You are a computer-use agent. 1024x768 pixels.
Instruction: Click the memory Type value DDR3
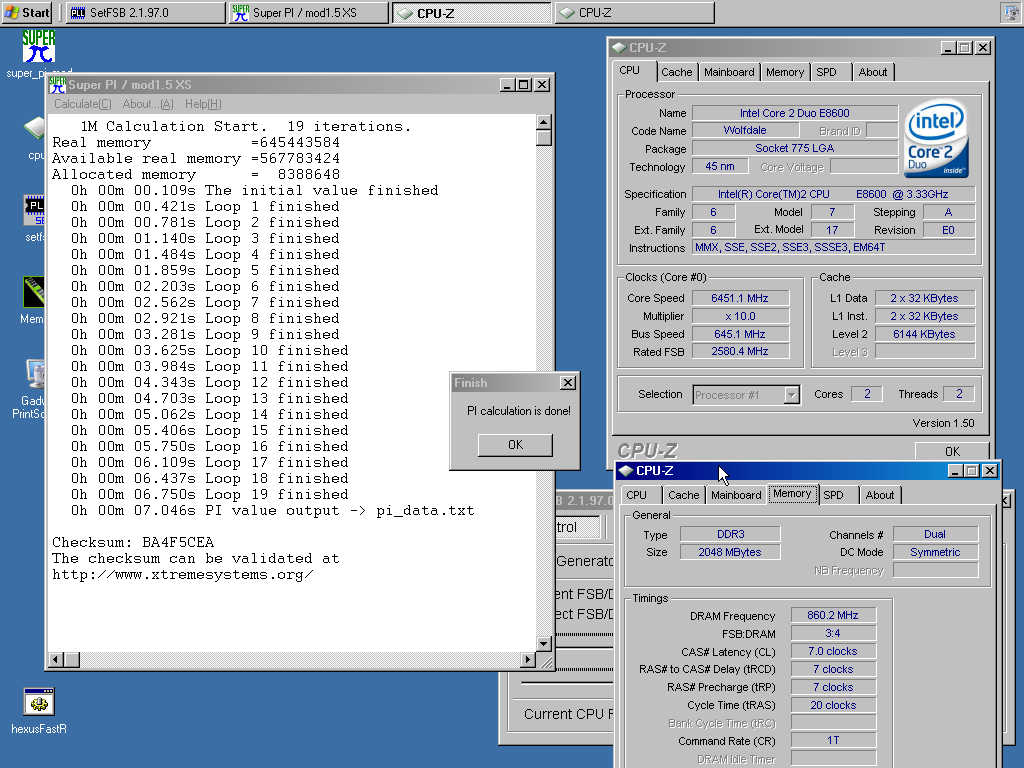730,534
